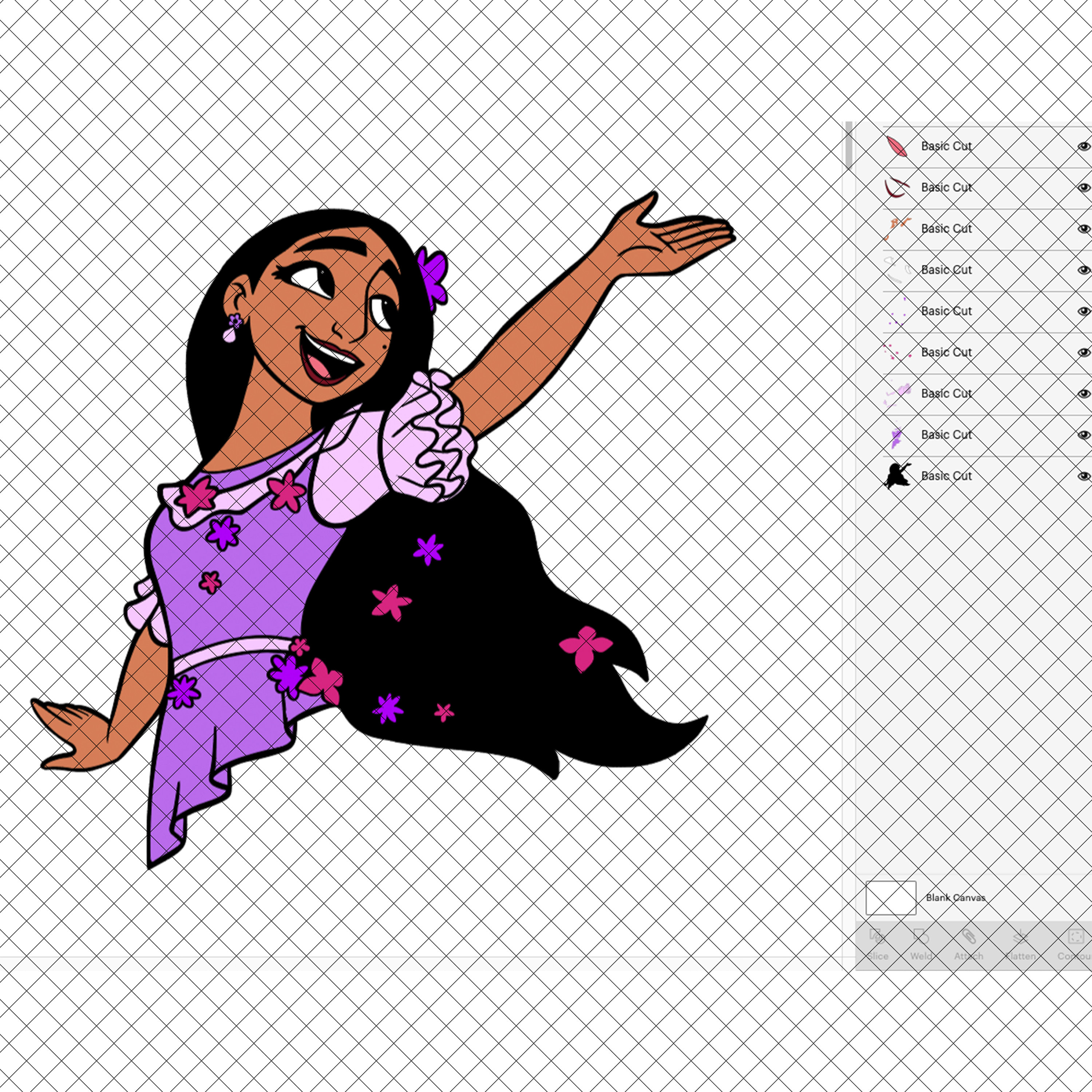Toggle the light purple sleeve layer's eye
Image resolution: width=1092 pixels, height=1092 pixels.
[x=1084, y=393]
